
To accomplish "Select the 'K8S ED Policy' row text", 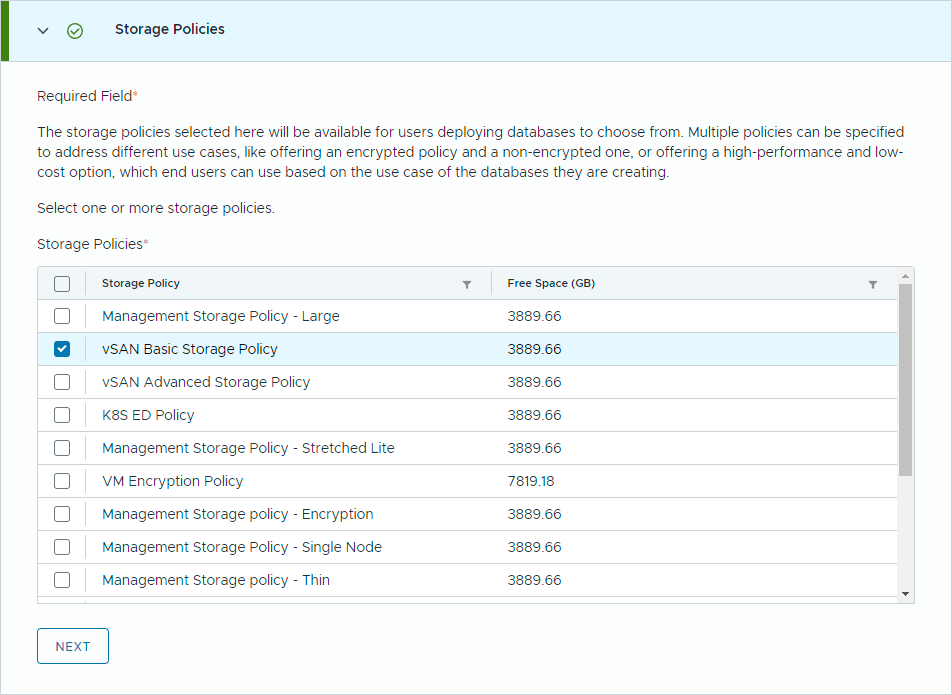I will click(148, 415).
